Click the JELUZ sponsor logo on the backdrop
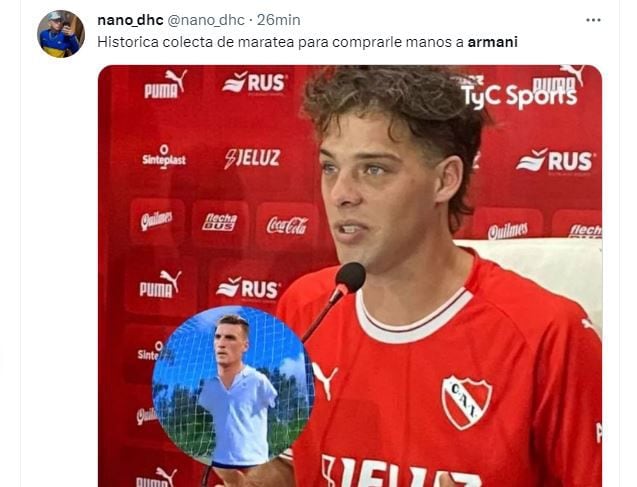This screenshot has width=637, height=487. pos(252,158)
